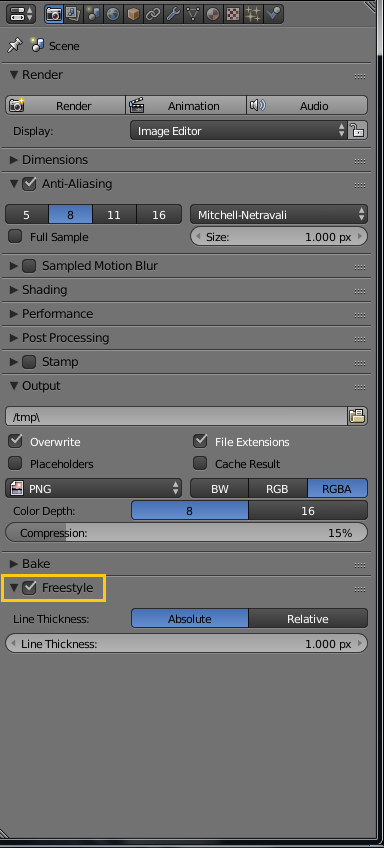Uncheck the Overwrite option
This screenshot has width=384, height=848.
coord(16,441)
